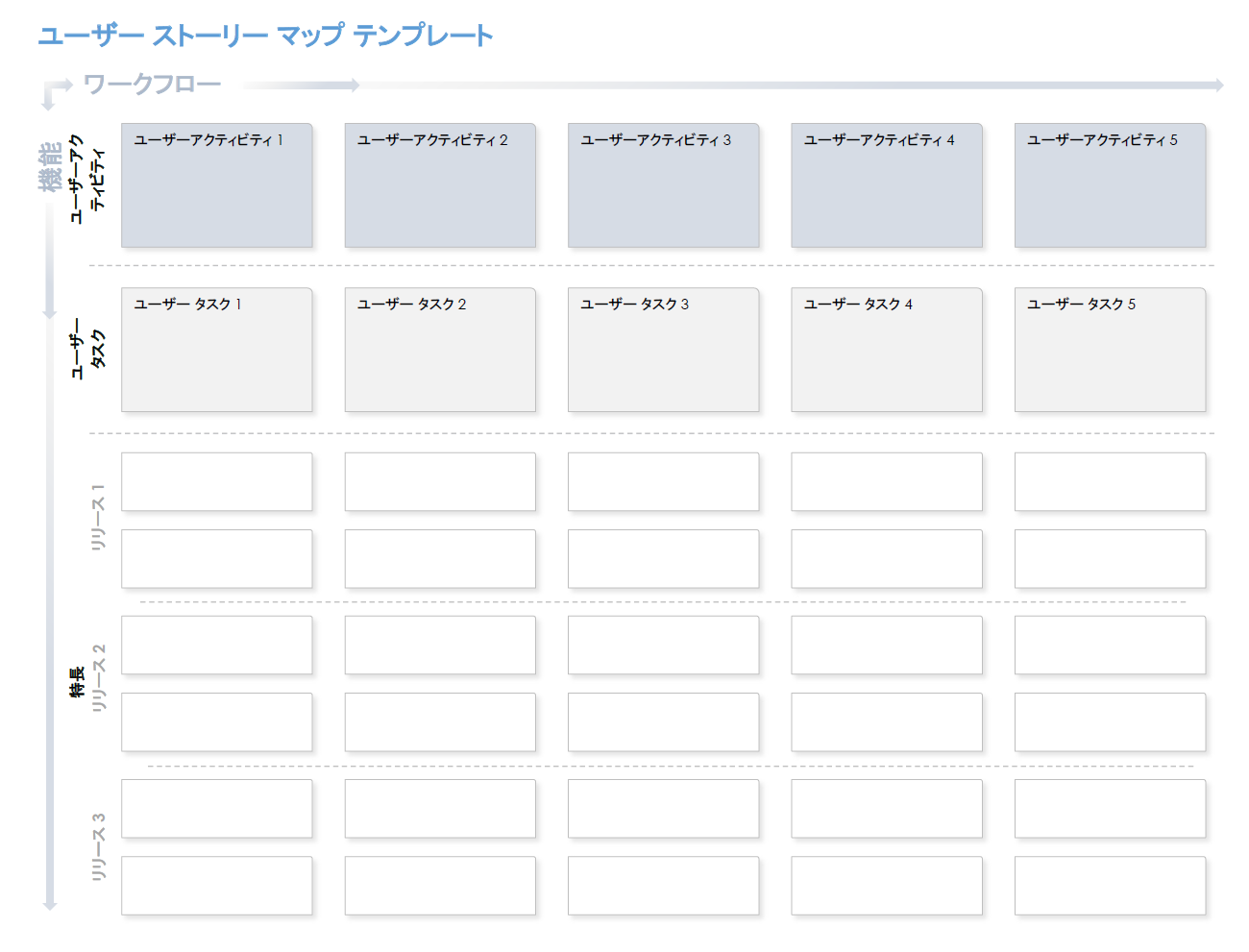
Task: Click the vertical 機能 axis label
Action: click(x=50, y=166)
